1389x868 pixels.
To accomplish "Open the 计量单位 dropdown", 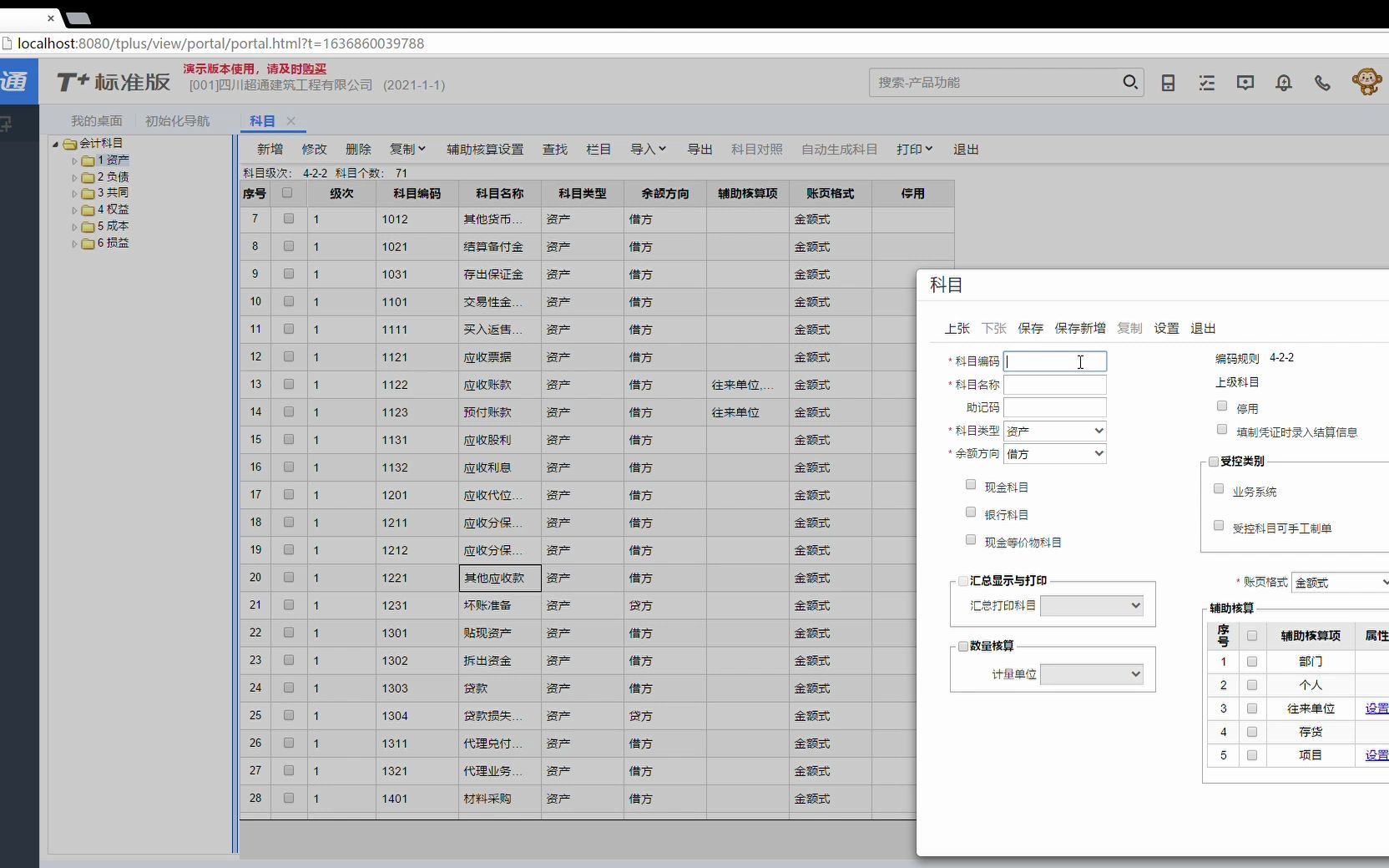I will point(1092,674).
